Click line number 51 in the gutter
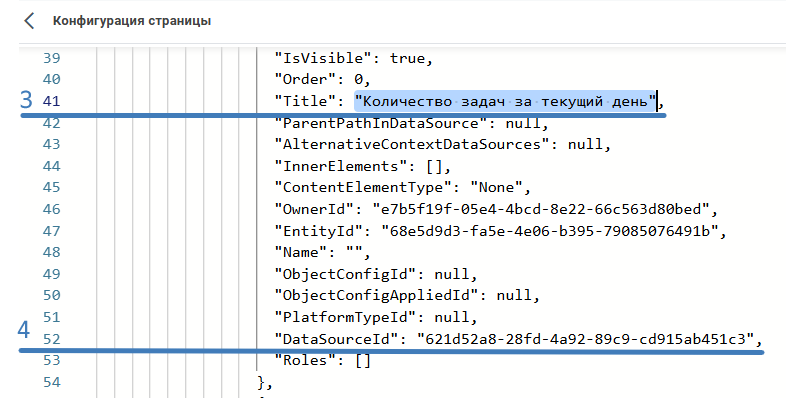The height and width of the screenshot is (398, 786). [52, 317]
